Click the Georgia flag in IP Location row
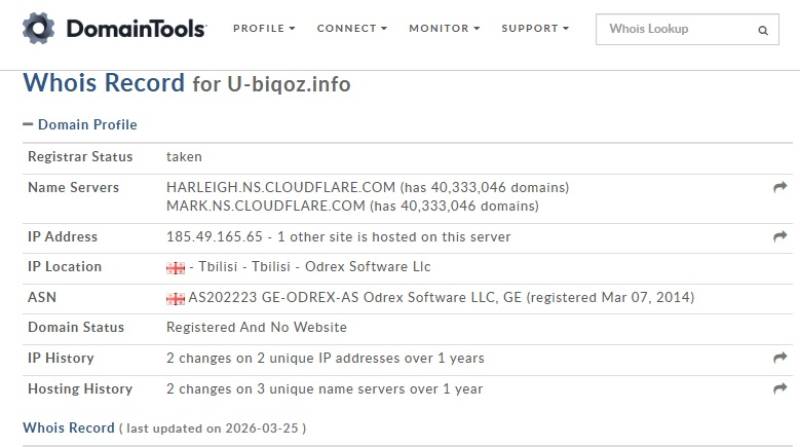Viewport: 800px width, 447px height. (176, 267)
